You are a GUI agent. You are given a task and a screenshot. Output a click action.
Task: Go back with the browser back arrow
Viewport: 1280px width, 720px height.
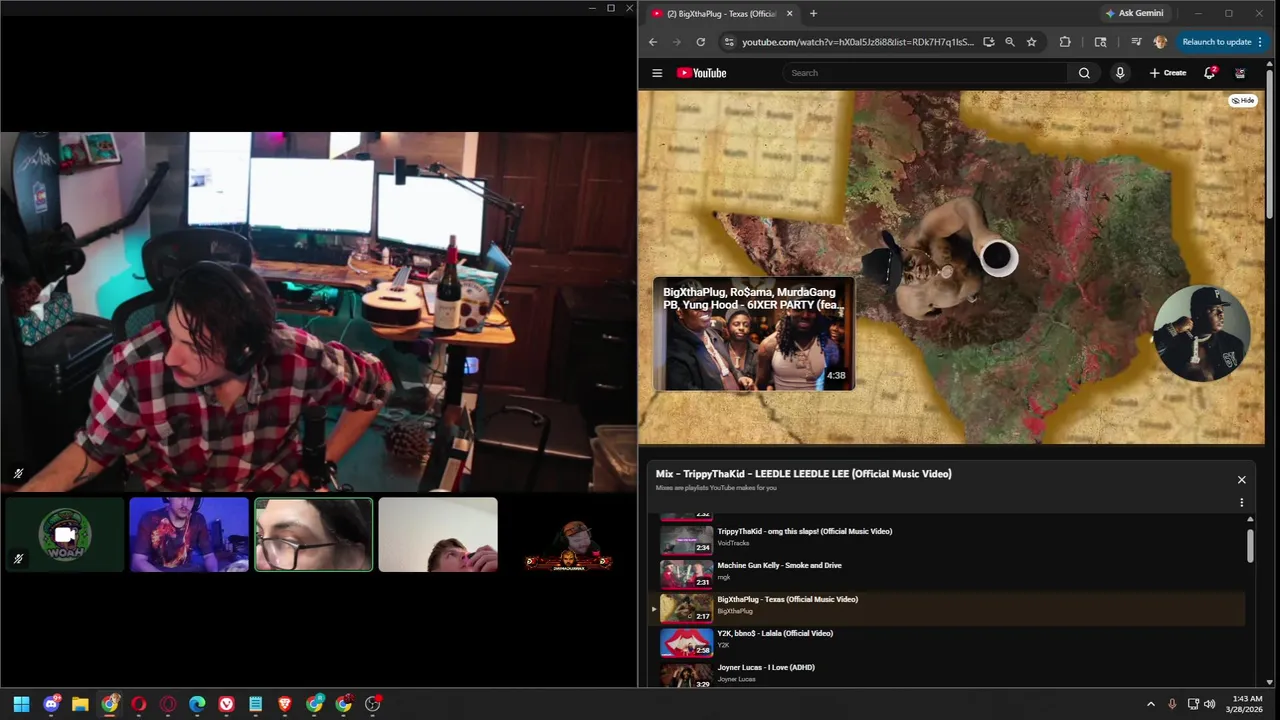(x=653, y=42)
